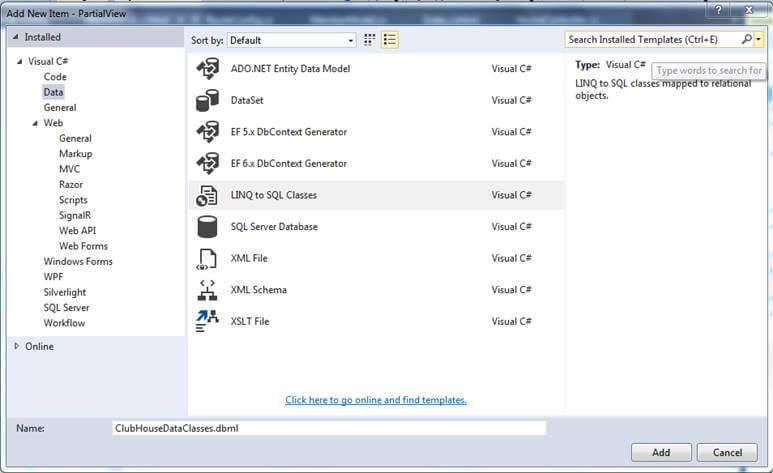Viewport: 773px width, 473px height.
Task: Select the Markup category
Action: click(x=75, y=154)
